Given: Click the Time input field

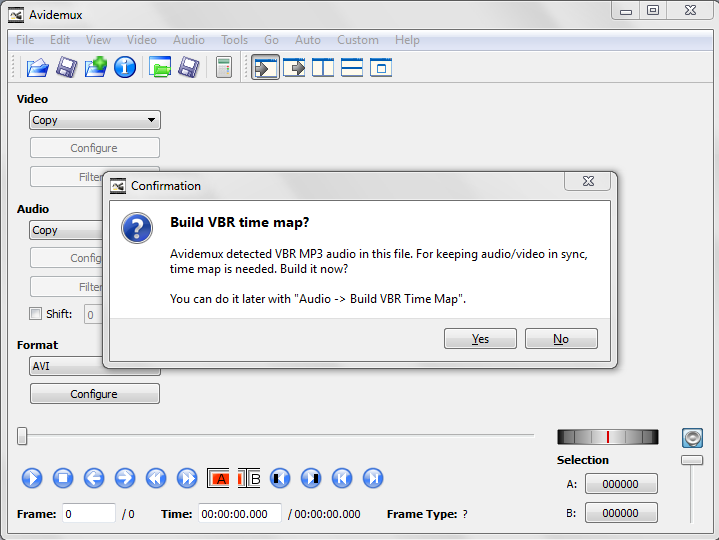Looking at the screenshot, I should [240, 513].
